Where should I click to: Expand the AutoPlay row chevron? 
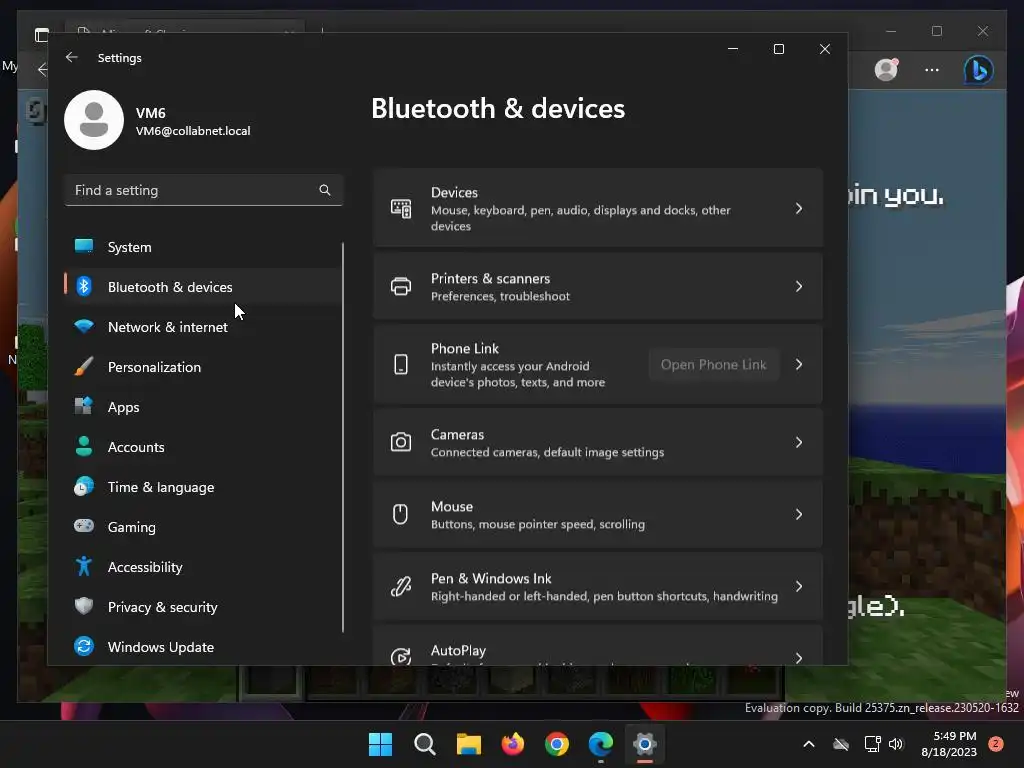[799, 657]
